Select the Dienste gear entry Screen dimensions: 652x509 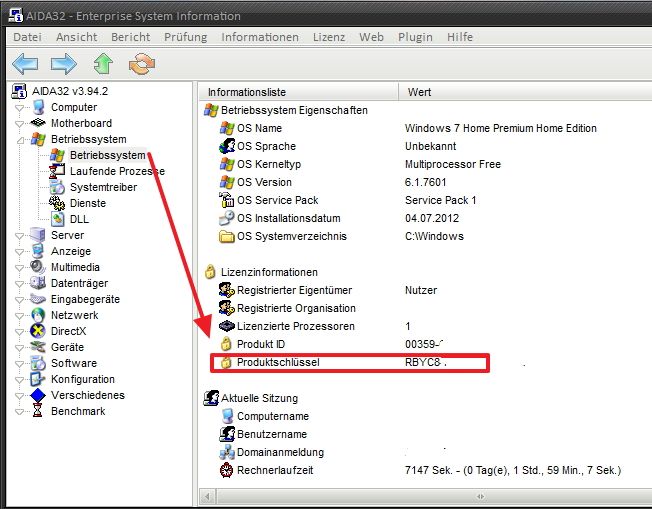pyautogui.click(x=87, y=203)
